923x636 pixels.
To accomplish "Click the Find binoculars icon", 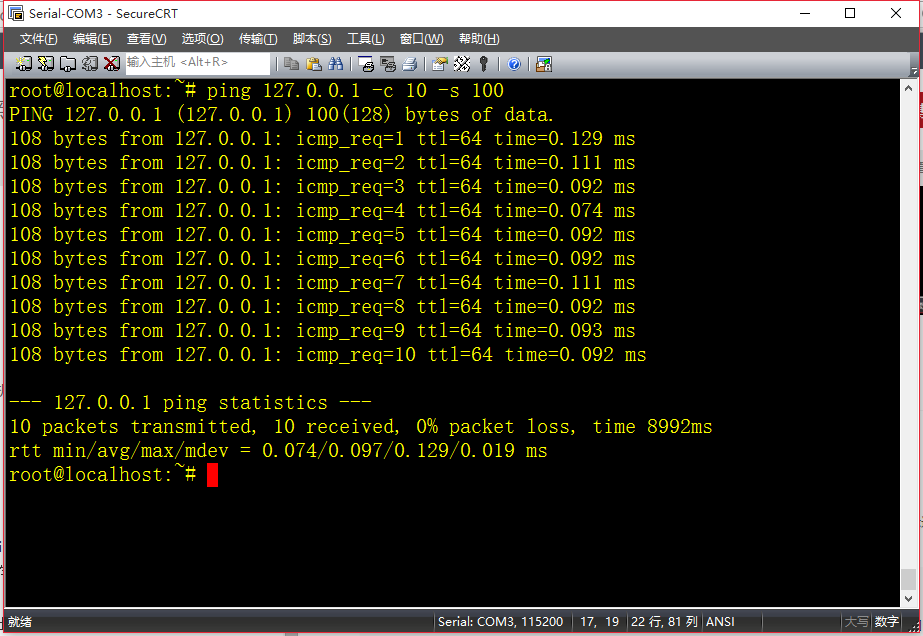I will [x=336, y=64].
